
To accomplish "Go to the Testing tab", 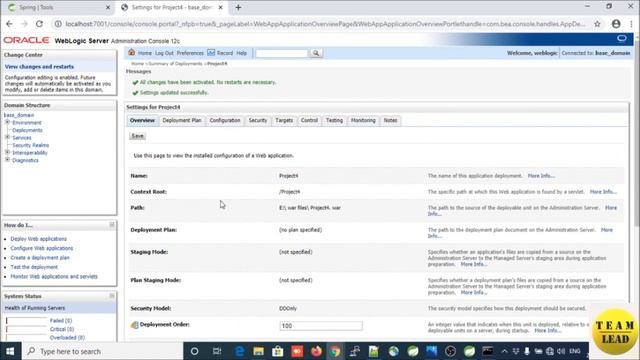I will coord(334,120).
